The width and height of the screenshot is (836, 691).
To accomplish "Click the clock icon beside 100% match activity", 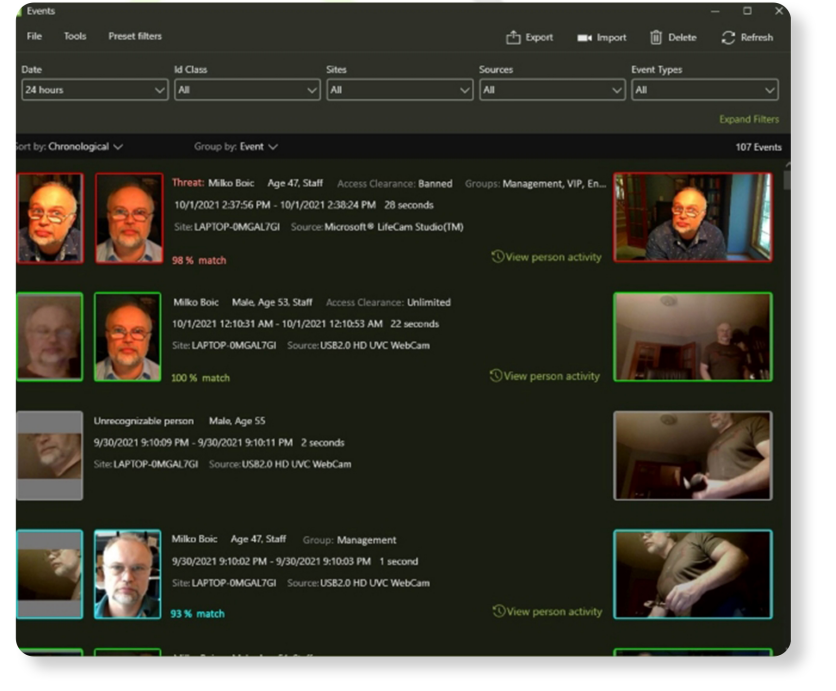I will pyautogui.click(x=497, y=376).
